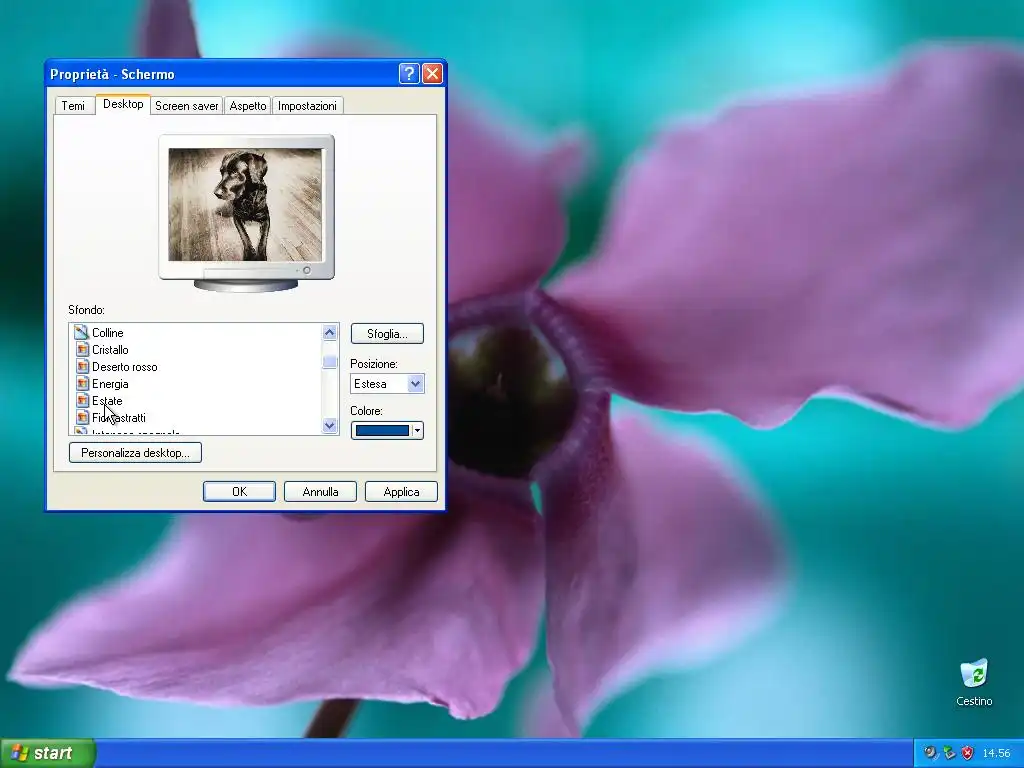Image resolution: width=1024 pixels, height=768 pixels.
Task: Open the Cestino recycle bin icon
Action: 974,682
